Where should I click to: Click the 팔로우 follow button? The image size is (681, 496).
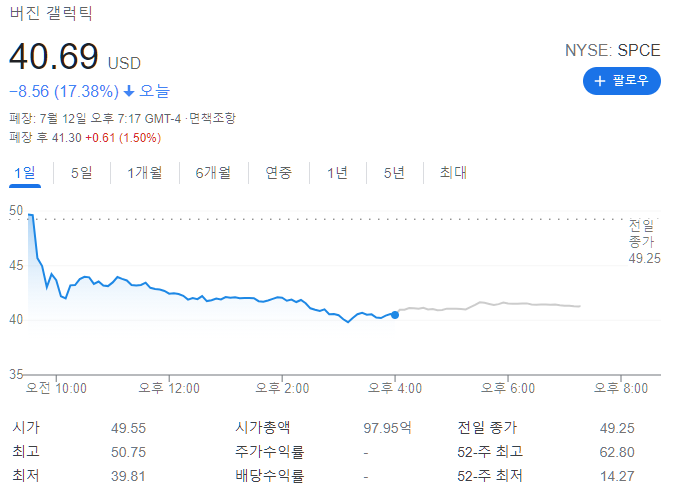[x=621, y=81]
